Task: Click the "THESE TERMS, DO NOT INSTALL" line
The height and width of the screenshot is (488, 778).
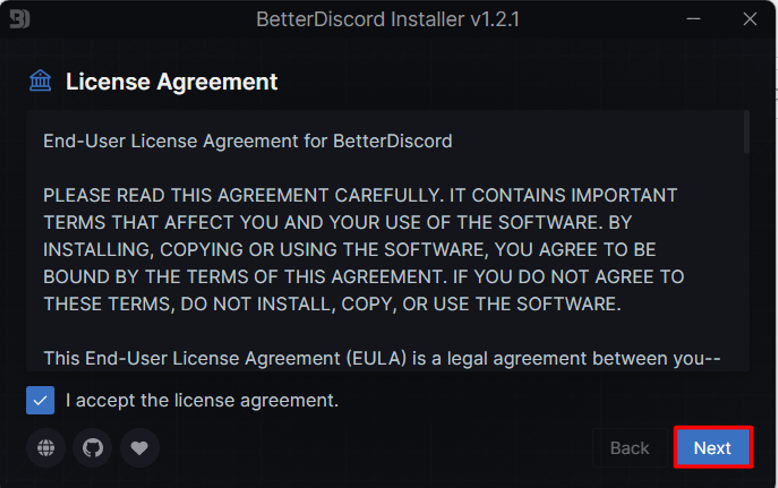Action: coord(332,304)
